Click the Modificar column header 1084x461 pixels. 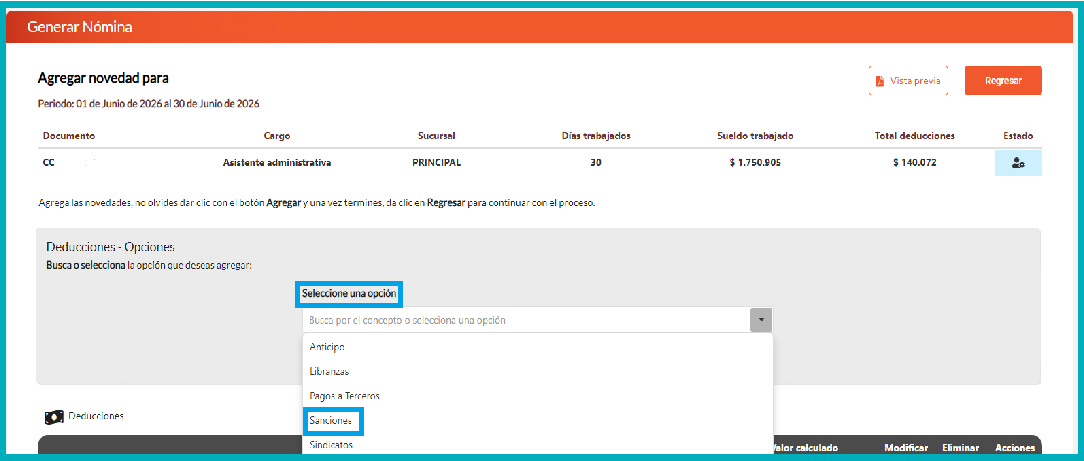(906, 448)
